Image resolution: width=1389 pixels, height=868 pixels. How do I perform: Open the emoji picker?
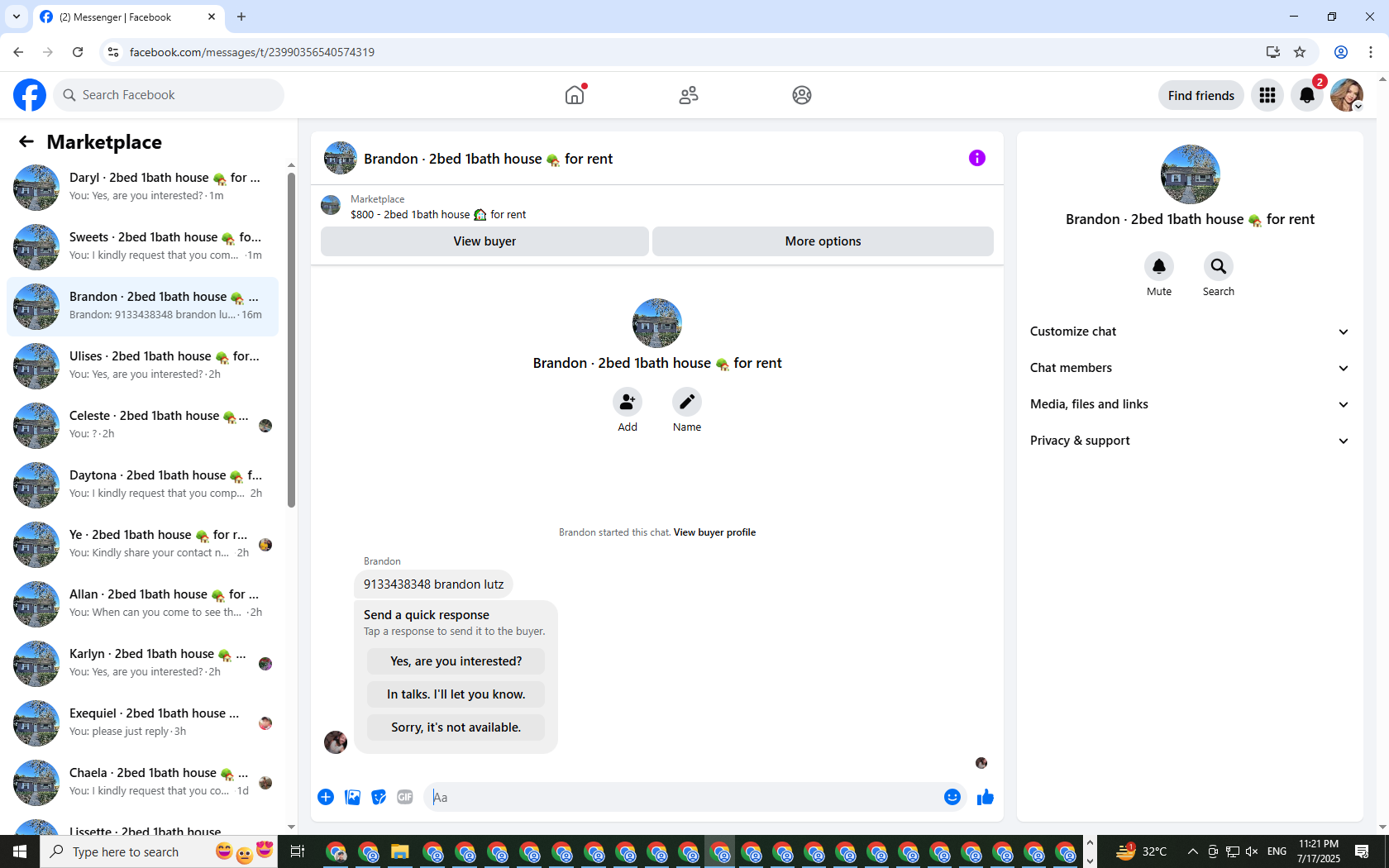pyautogui.click(x=952, y=797)
